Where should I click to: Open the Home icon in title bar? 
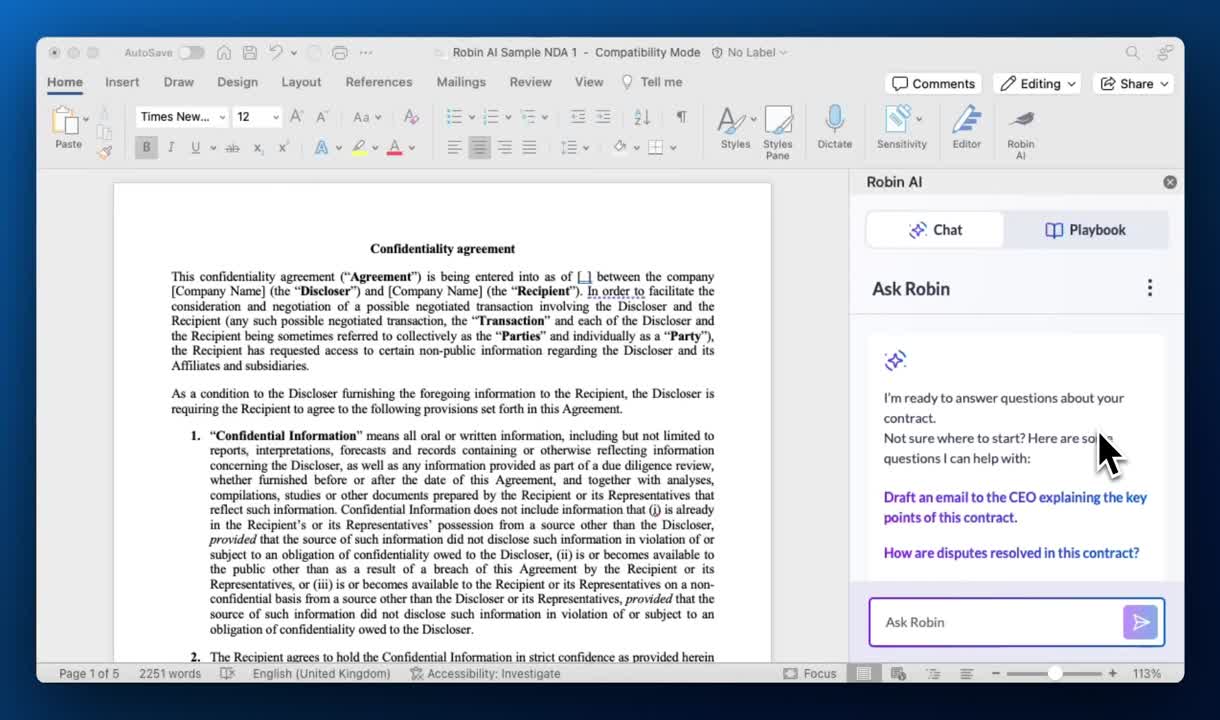tap(224, 52)
